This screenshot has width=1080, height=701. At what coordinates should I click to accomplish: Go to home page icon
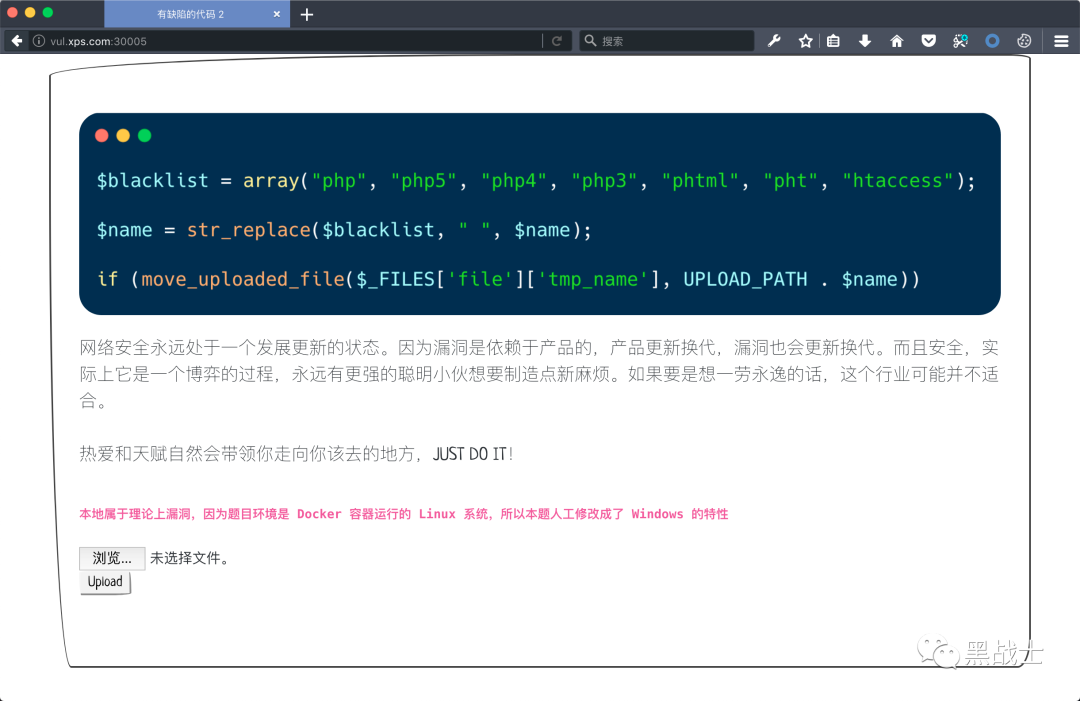pos(897,41)
